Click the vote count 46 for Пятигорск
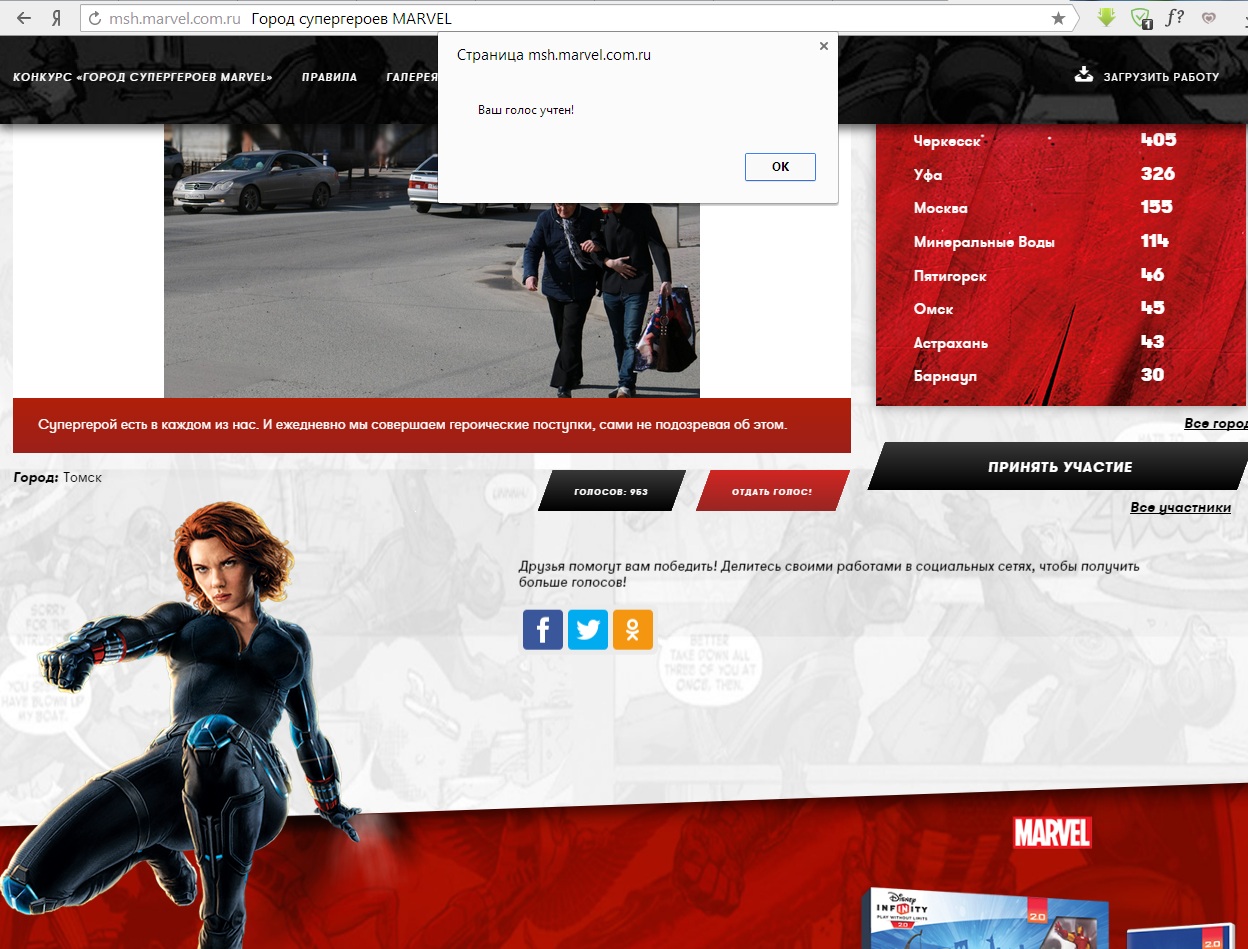 point(1153,274)
